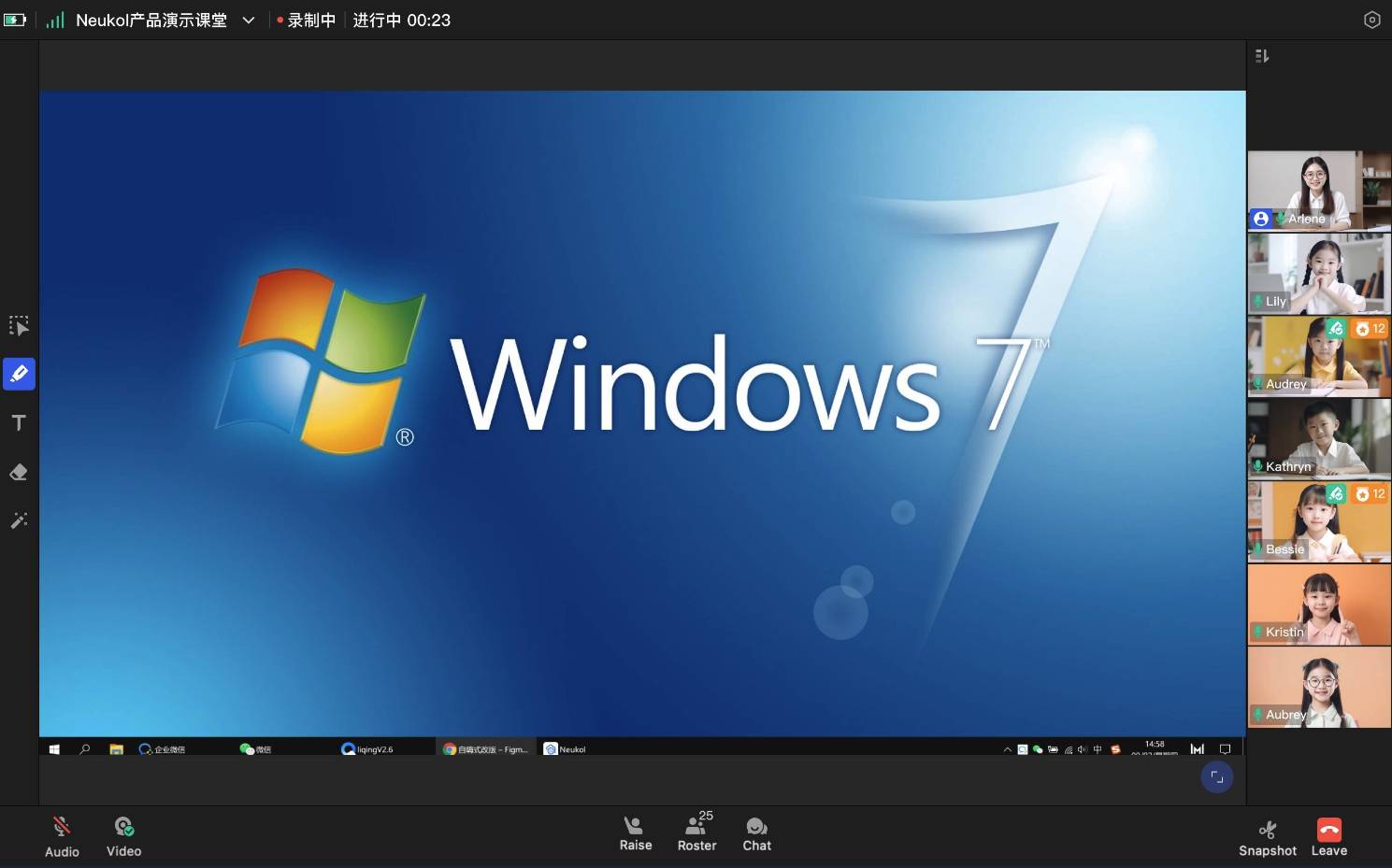Click Bessie's green drawing permission icon
1392x868 pixels.
click(1336, 493)
